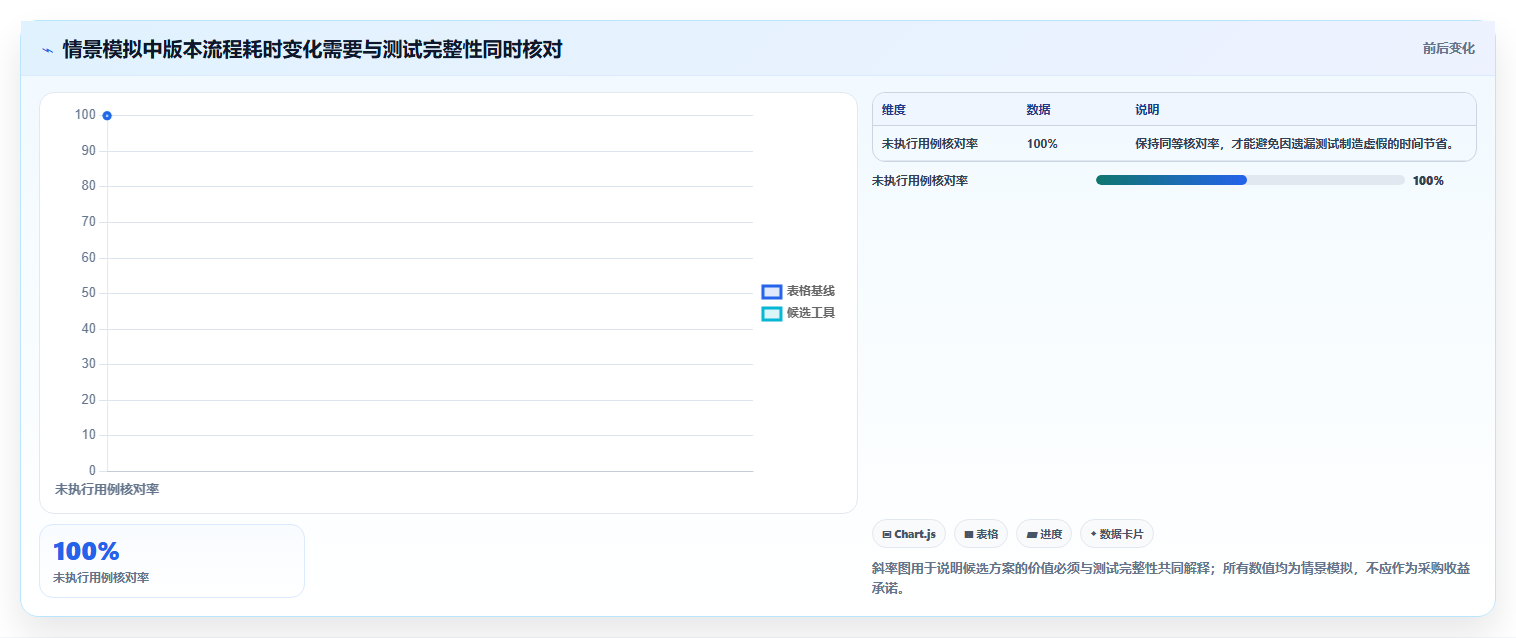1516x638 pixels.
Task: Click the 说明 column header
Action: click(x=1147, y=110)
